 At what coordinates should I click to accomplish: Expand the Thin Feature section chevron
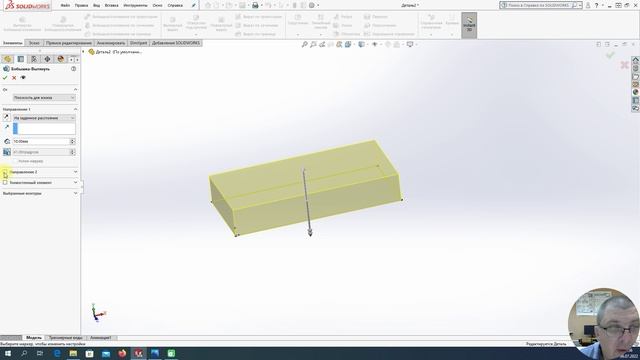[76, 182]
